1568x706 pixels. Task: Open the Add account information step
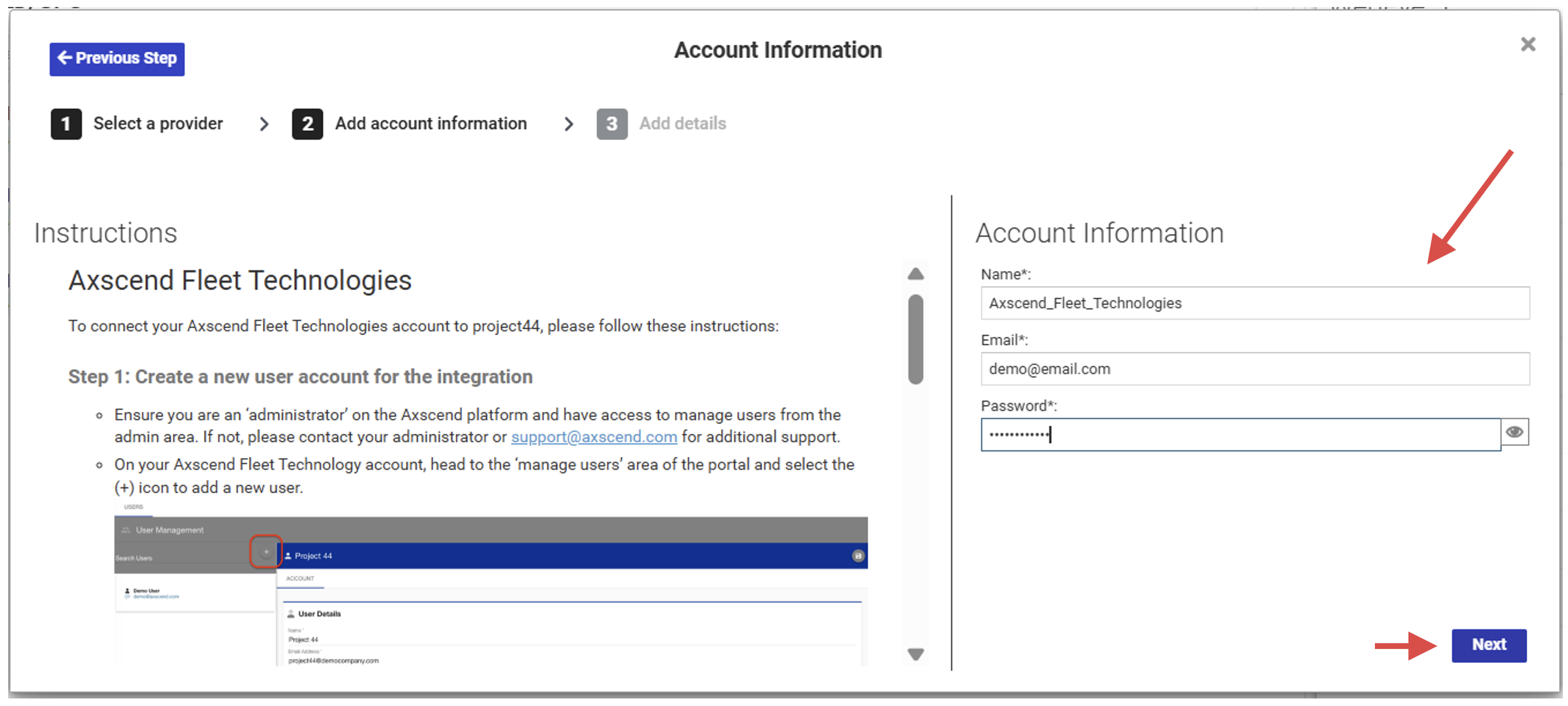(x=431, y=123)
